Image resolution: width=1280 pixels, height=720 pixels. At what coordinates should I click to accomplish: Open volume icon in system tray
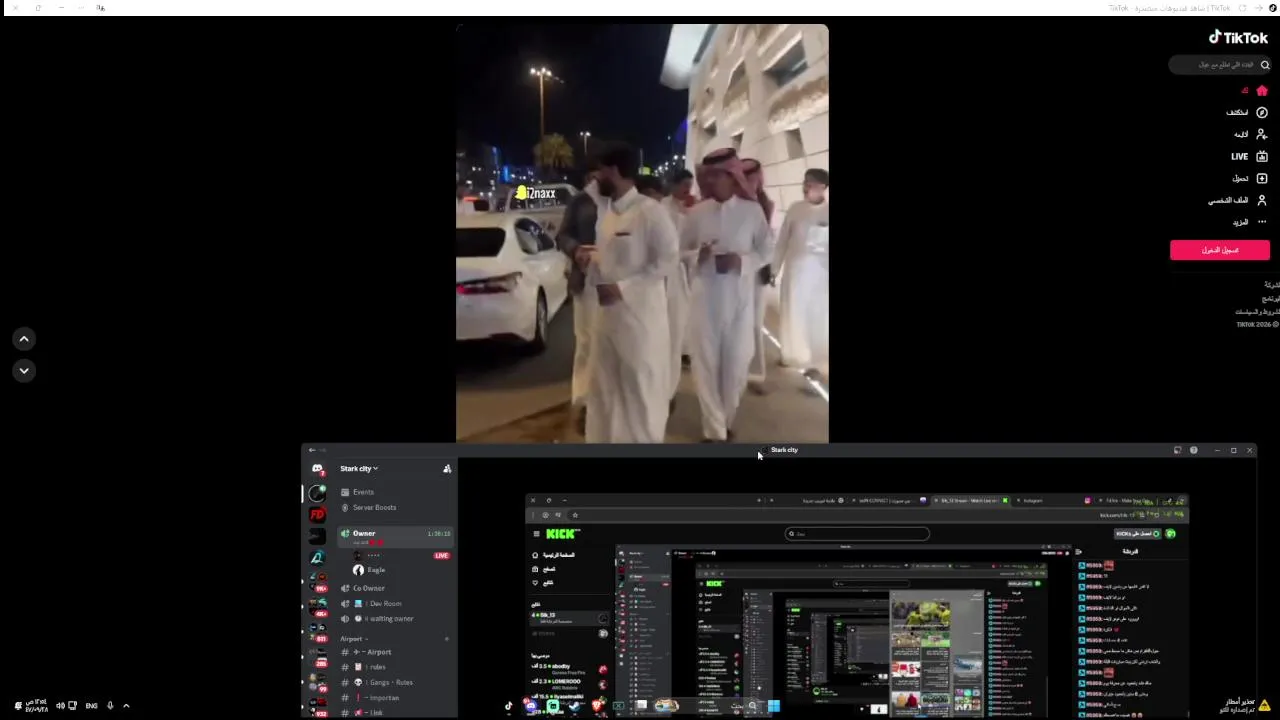click(60, 706)
